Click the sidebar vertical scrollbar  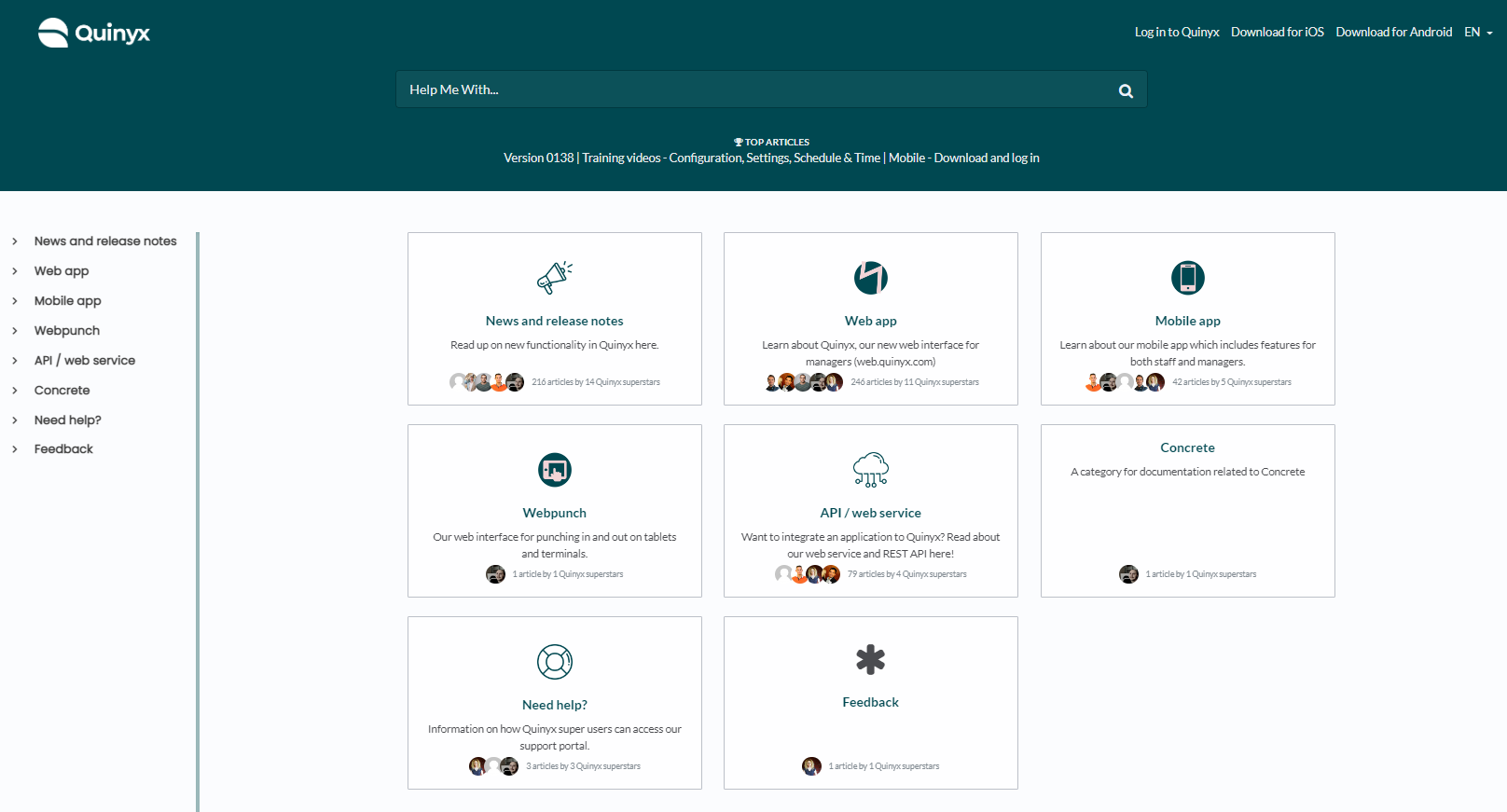(198, 521)
